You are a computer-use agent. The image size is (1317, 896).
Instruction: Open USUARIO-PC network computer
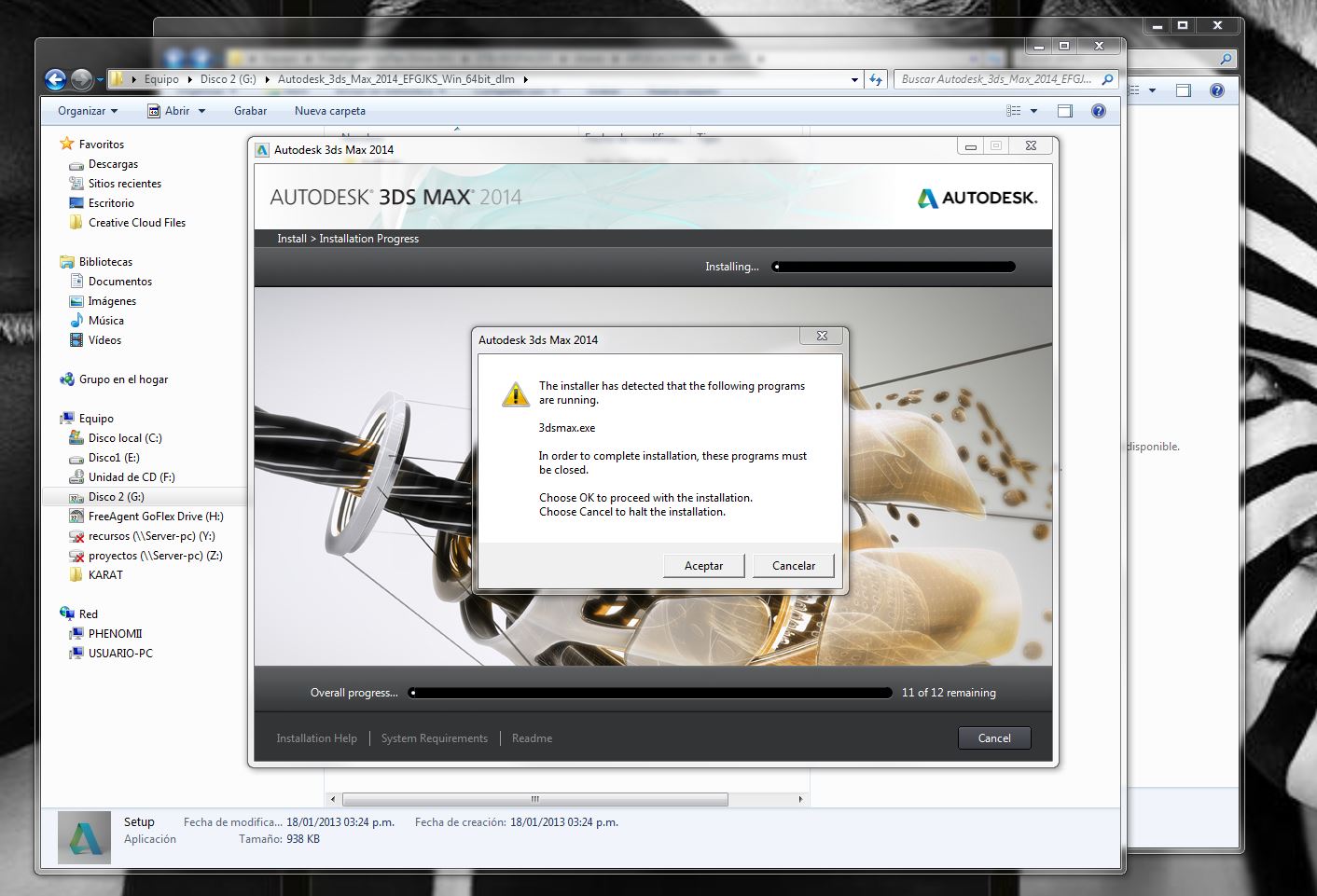[120, 654]
